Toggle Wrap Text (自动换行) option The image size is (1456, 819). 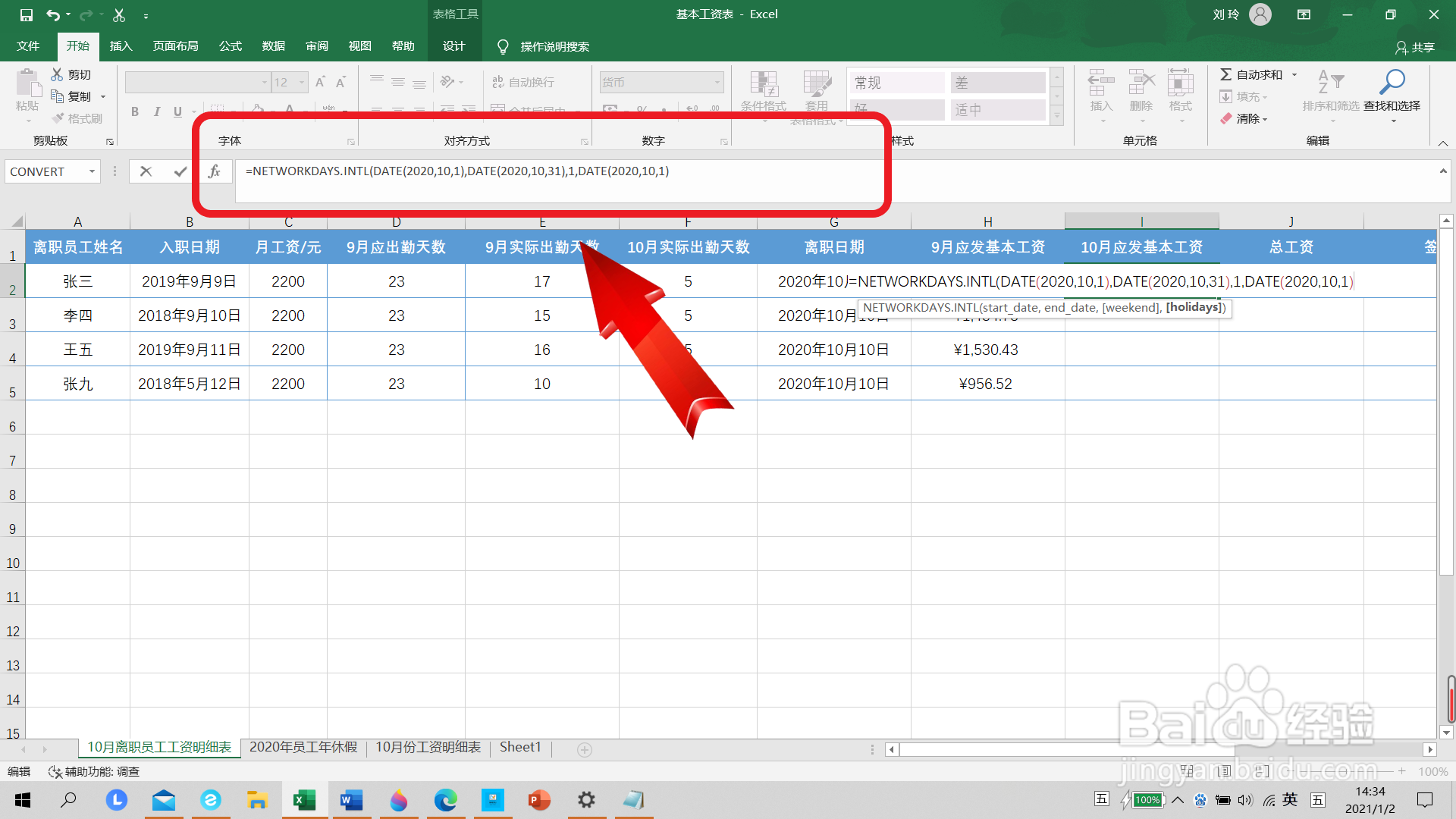pos(523,82)
